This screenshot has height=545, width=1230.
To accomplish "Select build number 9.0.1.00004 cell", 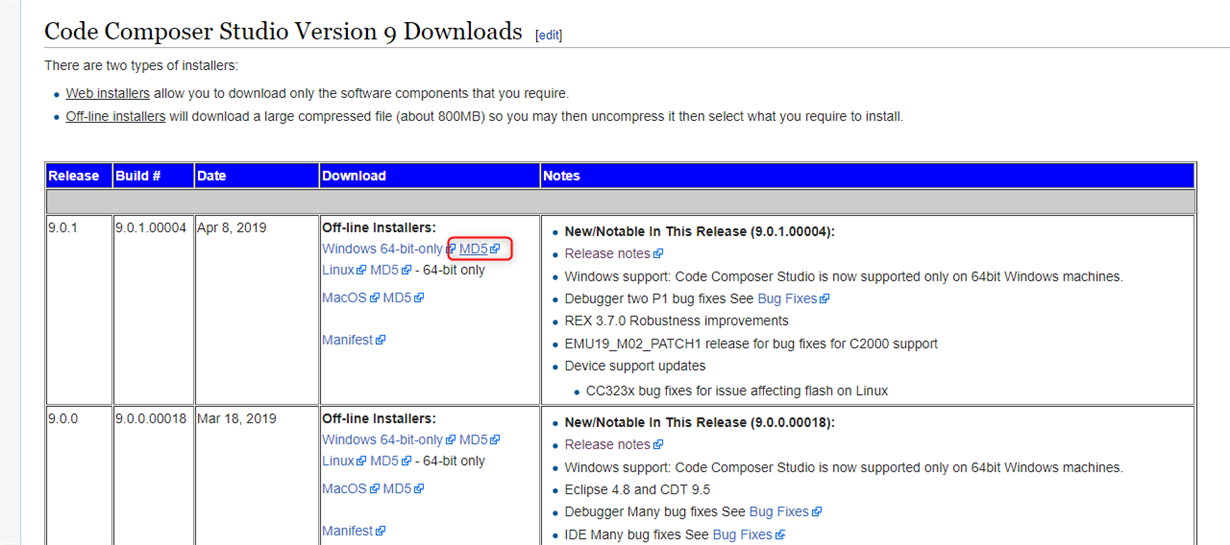I will coord(153,310).
